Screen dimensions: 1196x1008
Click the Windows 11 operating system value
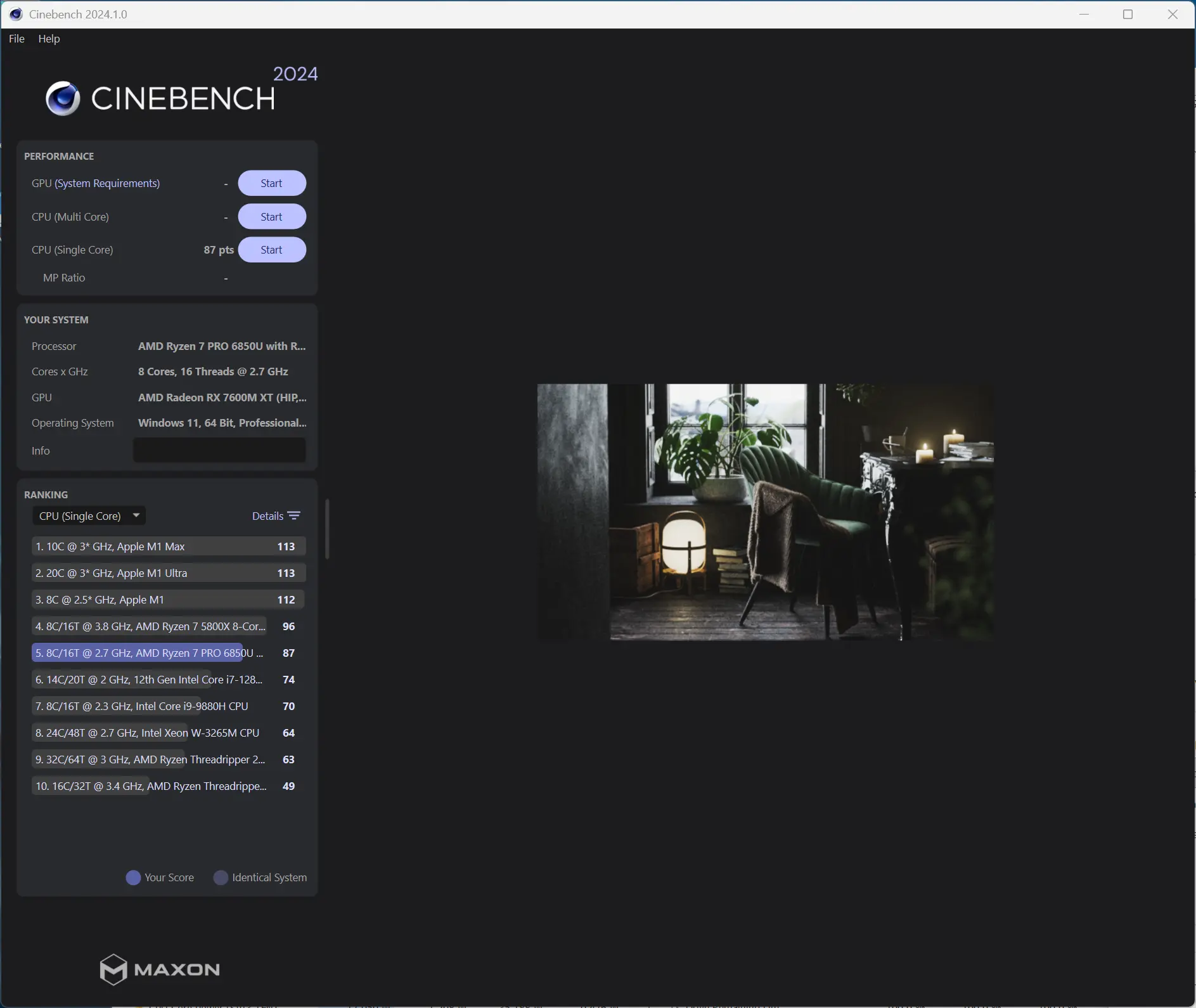tap(222, 423)
